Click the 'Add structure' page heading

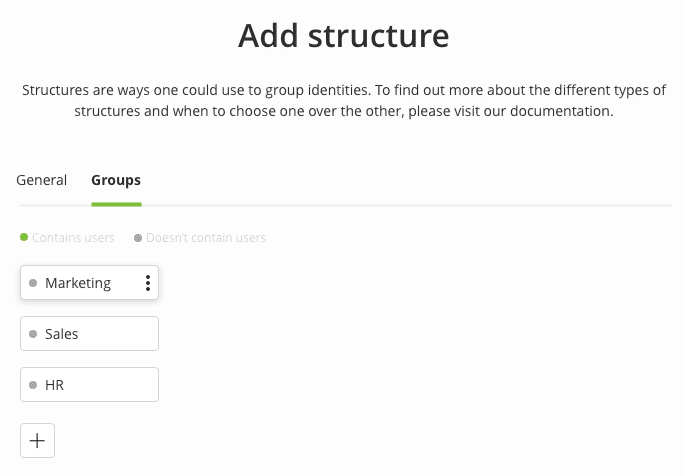tap(343, 37)
